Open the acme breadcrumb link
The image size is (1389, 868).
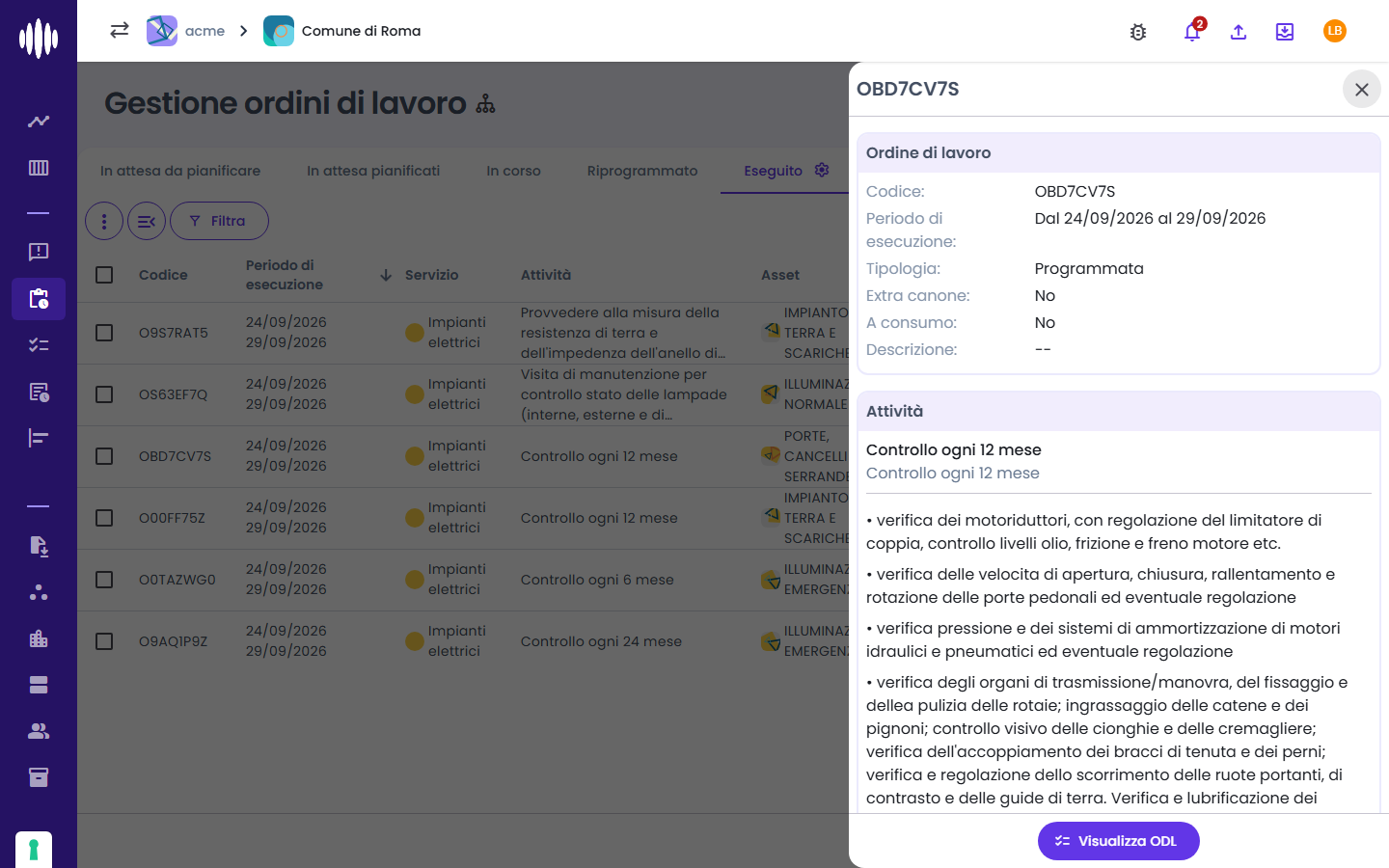coord(186,31)
